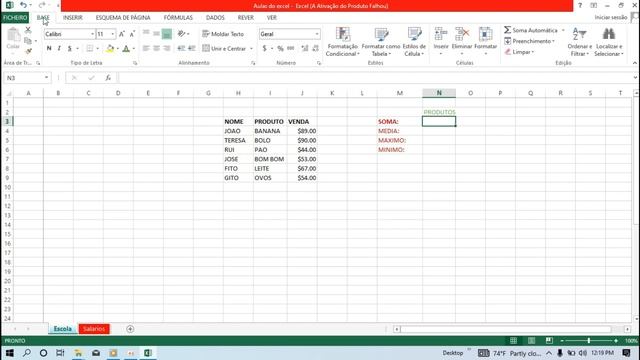Image resolution: width=640 pixels, height=360 pixels.
Task: Toggle Moldar Texto wrap text
Action: tap(223, 34)
